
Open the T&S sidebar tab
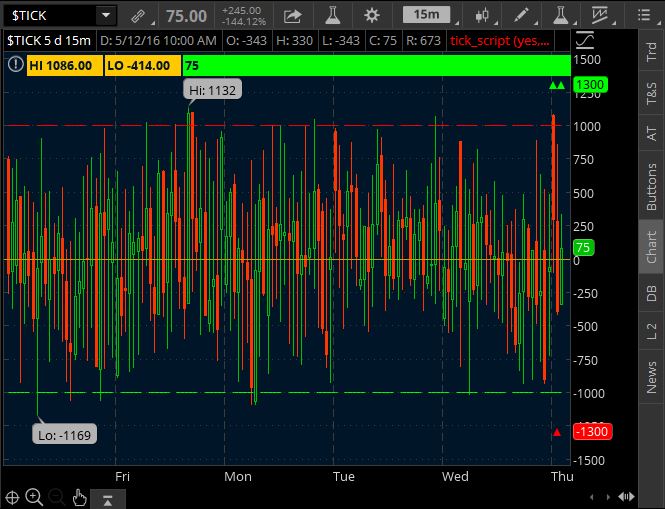pos(652,93)
